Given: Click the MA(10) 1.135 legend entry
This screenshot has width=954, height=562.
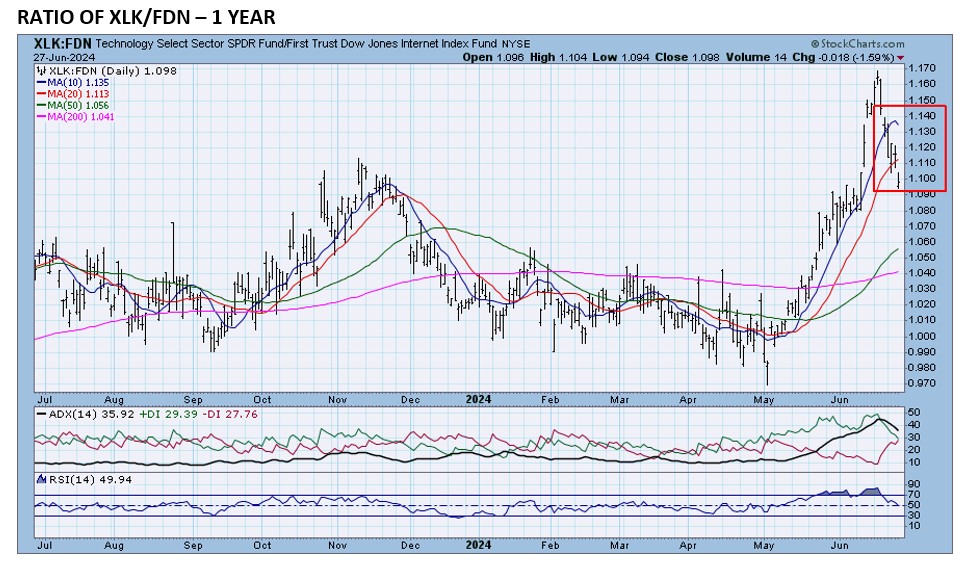Looking at the screenshot, I should coord(73,83).
